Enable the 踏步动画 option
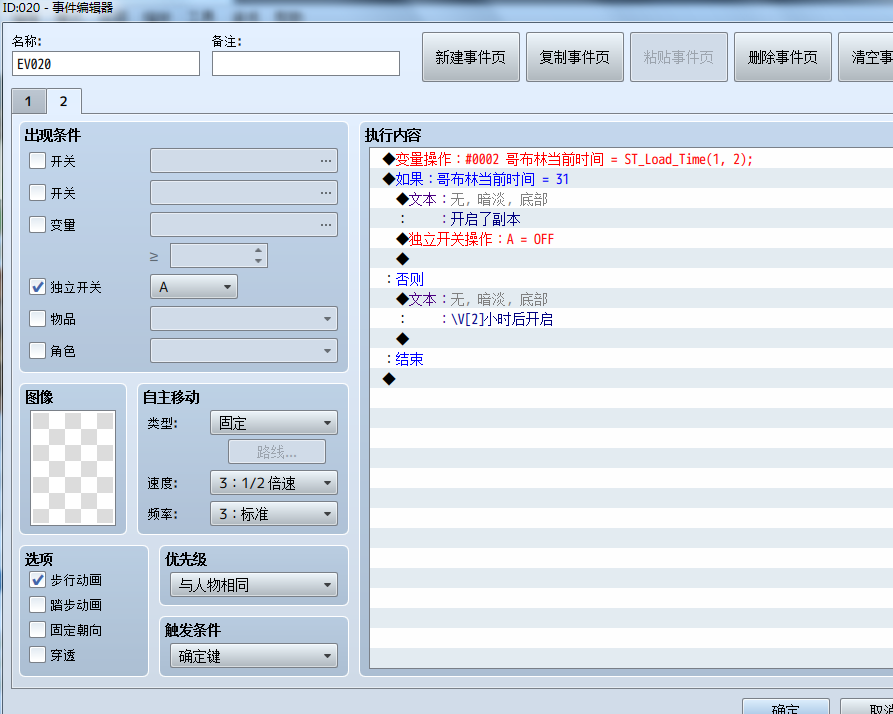The image size is (893, 714). click(38, 605)
